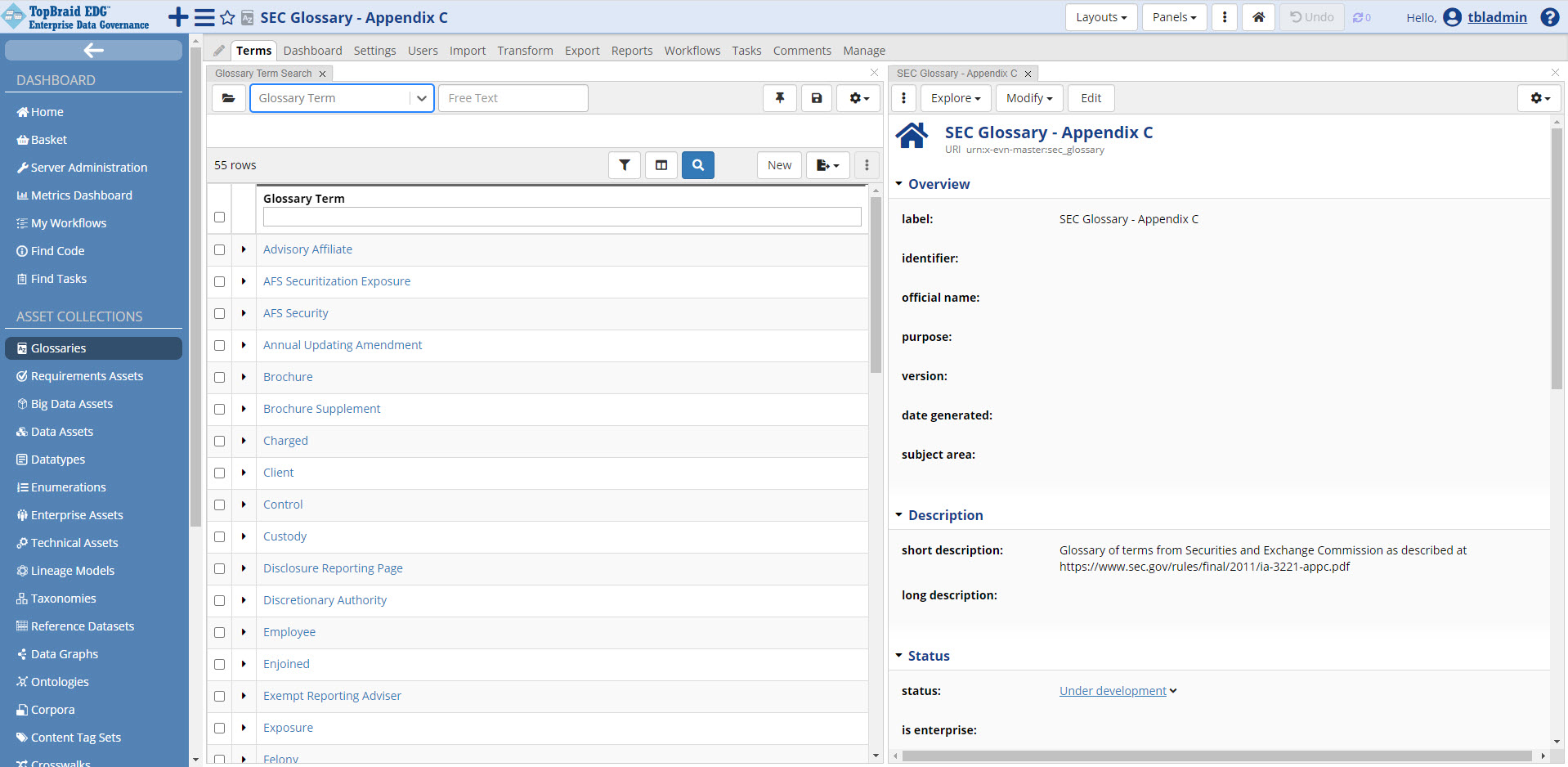Switch to the Dashboard tab

point(312,51)
